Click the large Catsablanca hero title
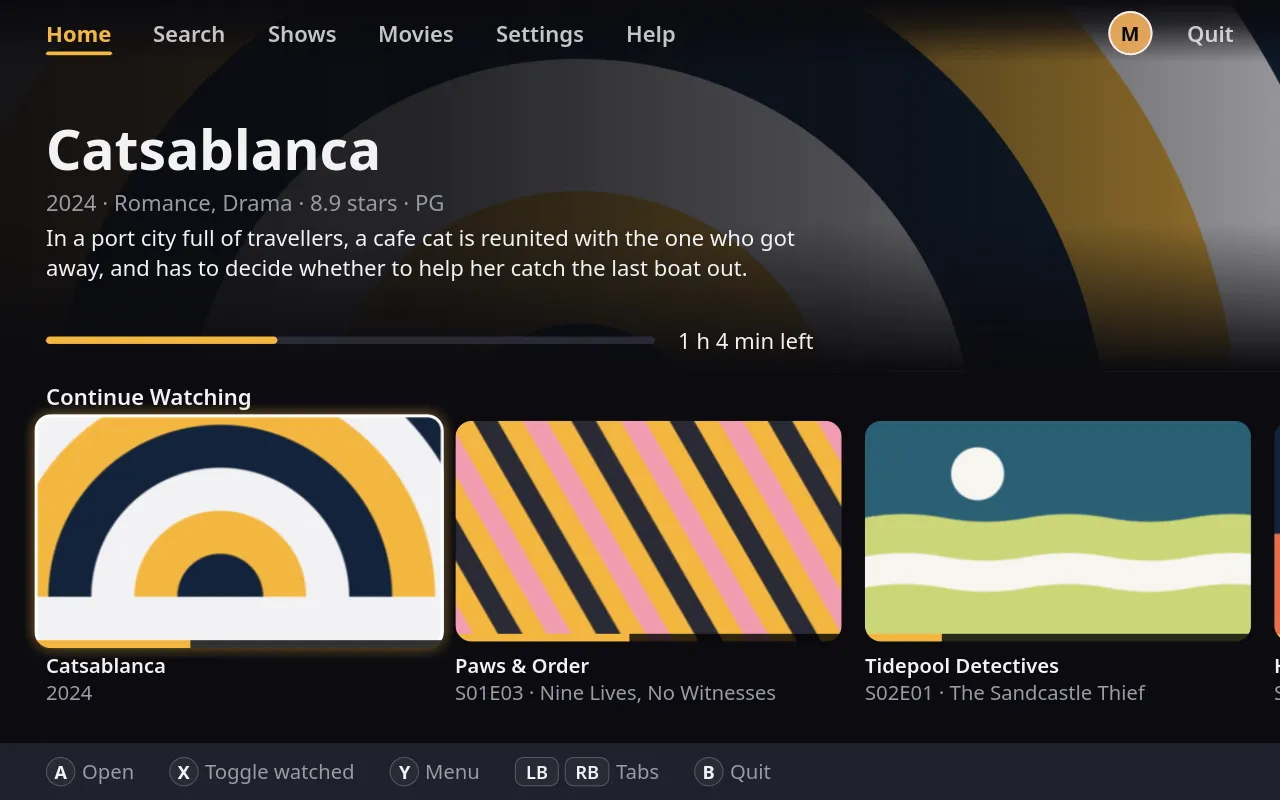This screenshot has width=1280, height=800. click(x=213, y=151)
